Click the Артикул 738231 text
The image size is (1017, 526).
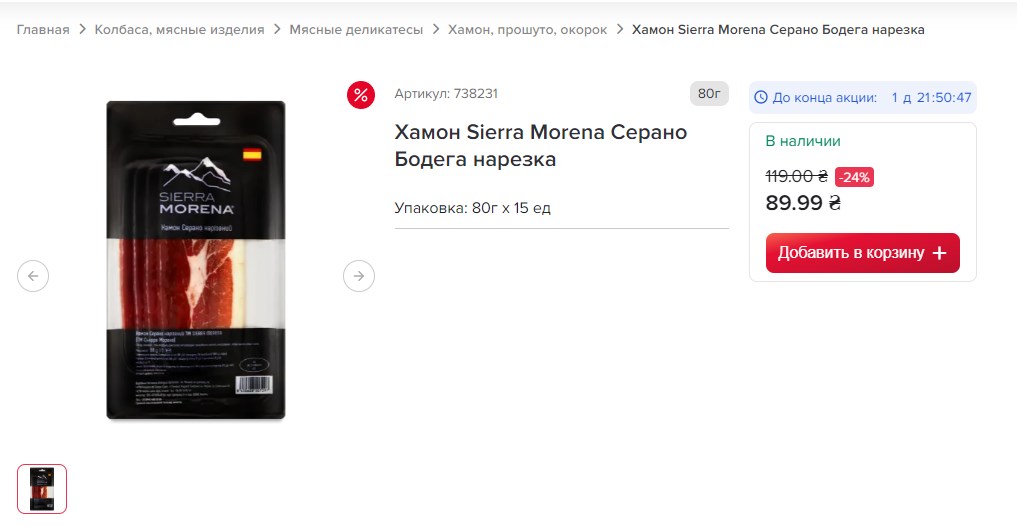point(446,94)
